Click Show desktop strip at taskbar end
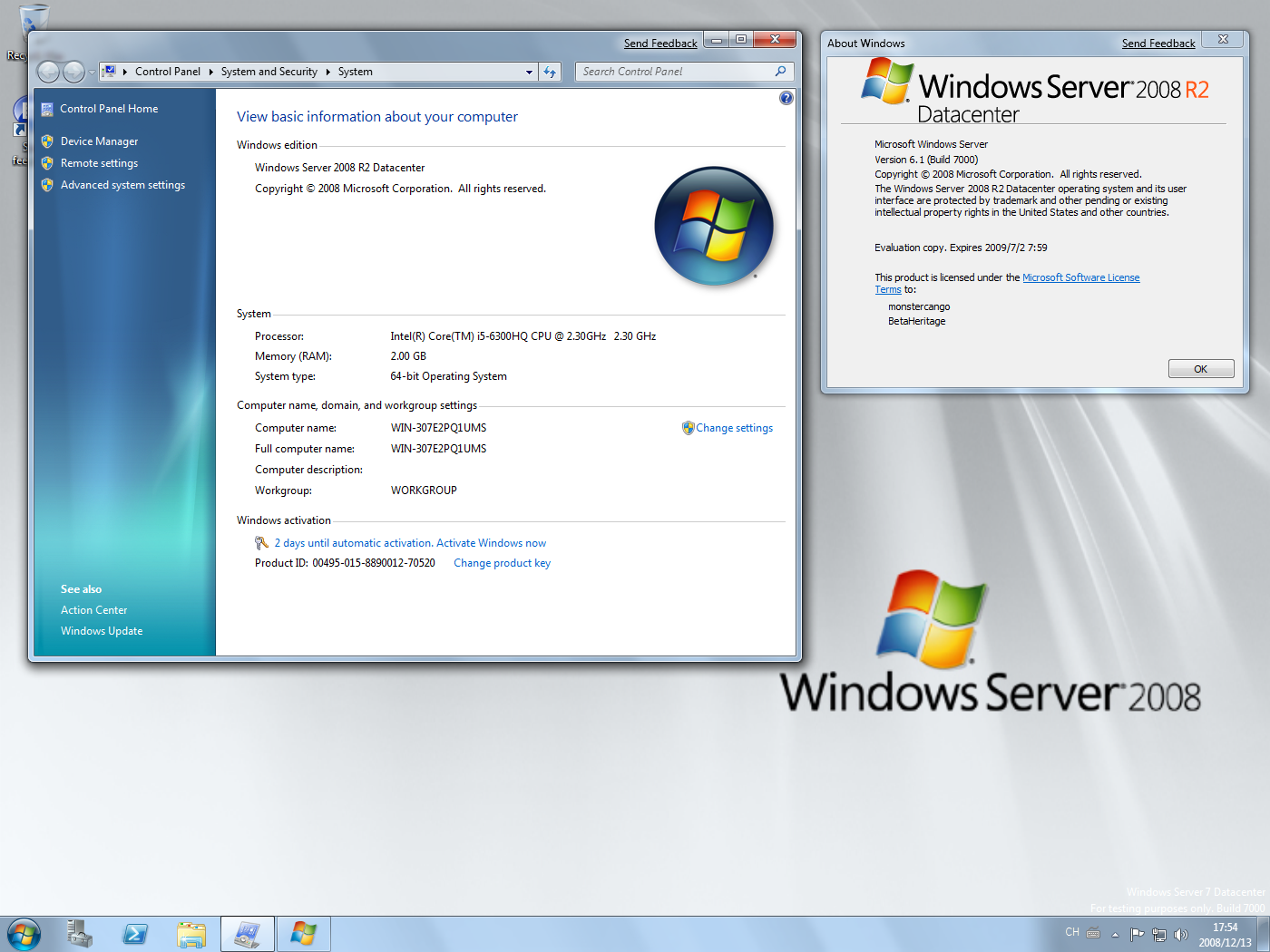Screen dimensions: 1270x952 [1263, 934]
